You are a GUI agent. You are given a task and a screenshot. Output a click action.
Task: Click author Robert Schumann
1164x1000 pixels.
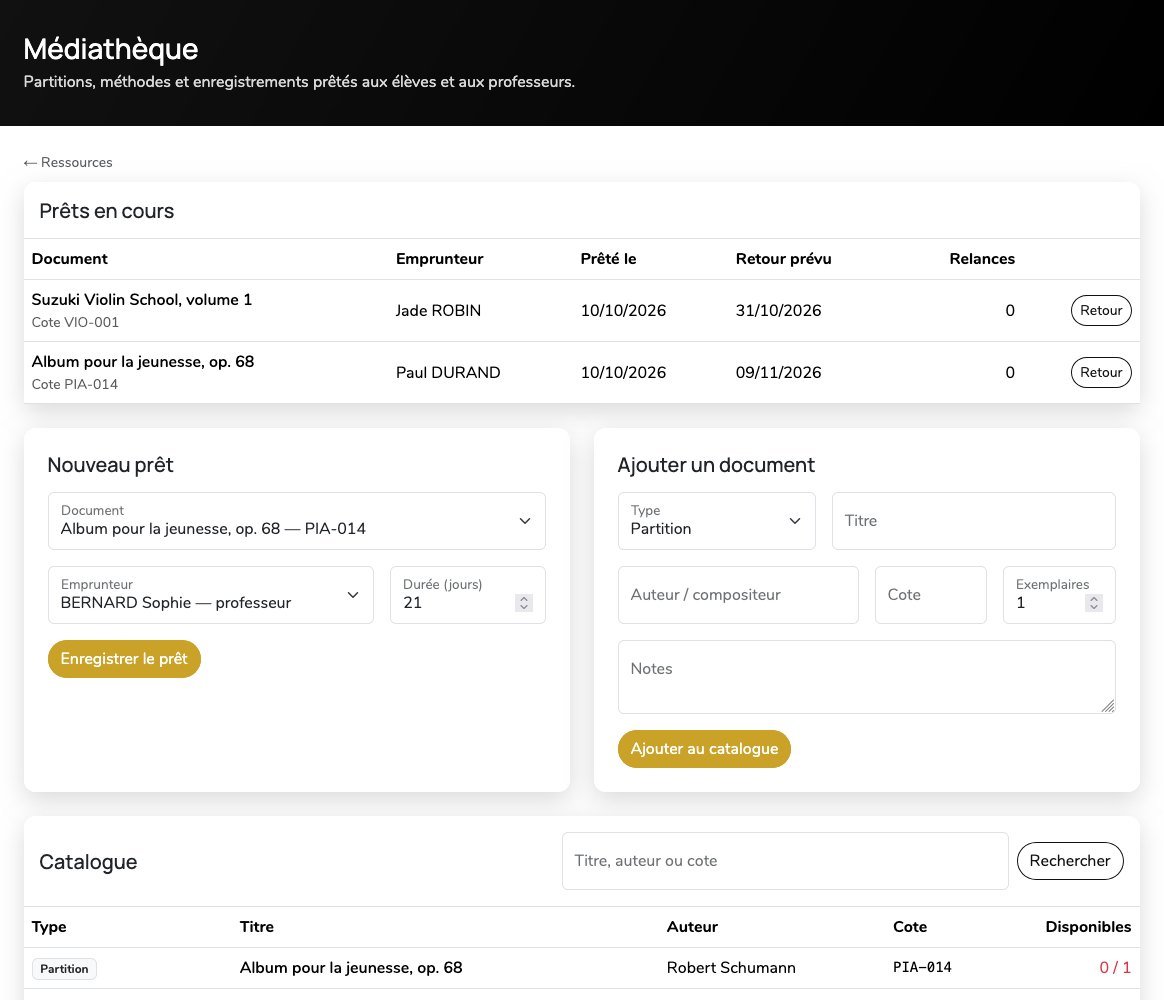click(x=730, y=968)
